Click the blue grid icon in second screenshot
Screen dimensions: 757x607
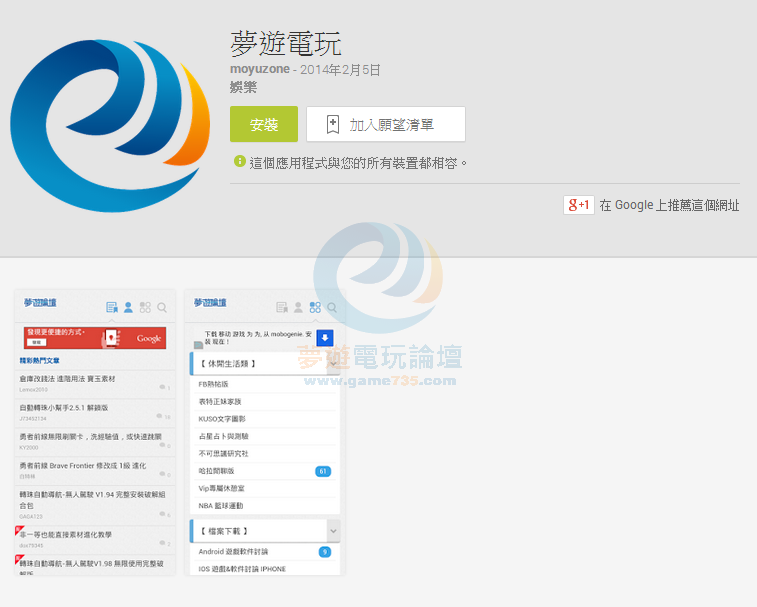pos(315,307)
